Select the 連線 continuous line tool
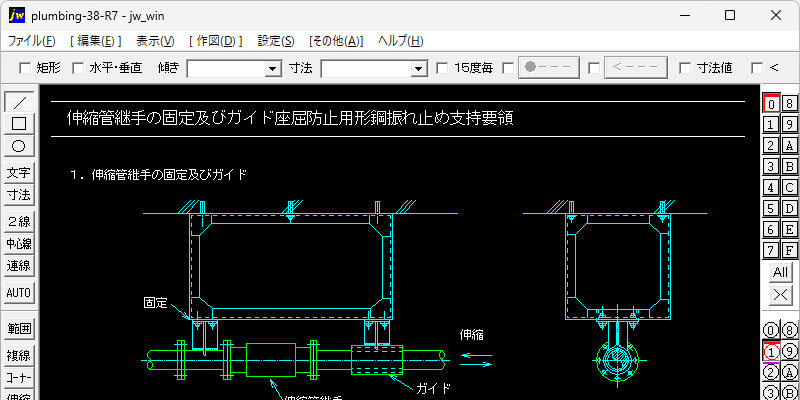This screenshot has height=400, width=800. [x=19, y=266]
